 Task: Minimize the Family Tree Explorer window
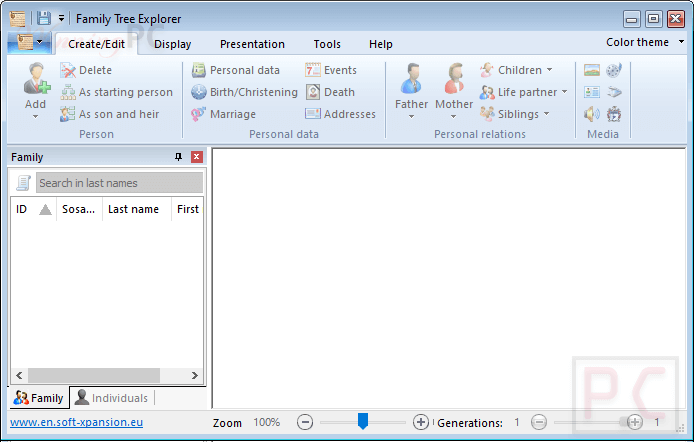coord(632,19)
